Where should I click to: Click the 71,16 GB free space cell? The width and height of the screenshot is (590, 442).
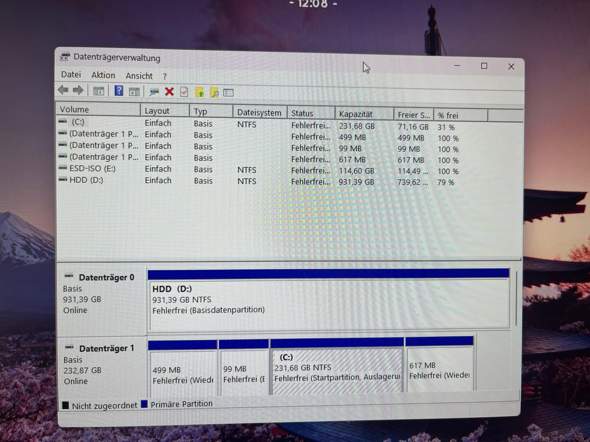(413, 127)
